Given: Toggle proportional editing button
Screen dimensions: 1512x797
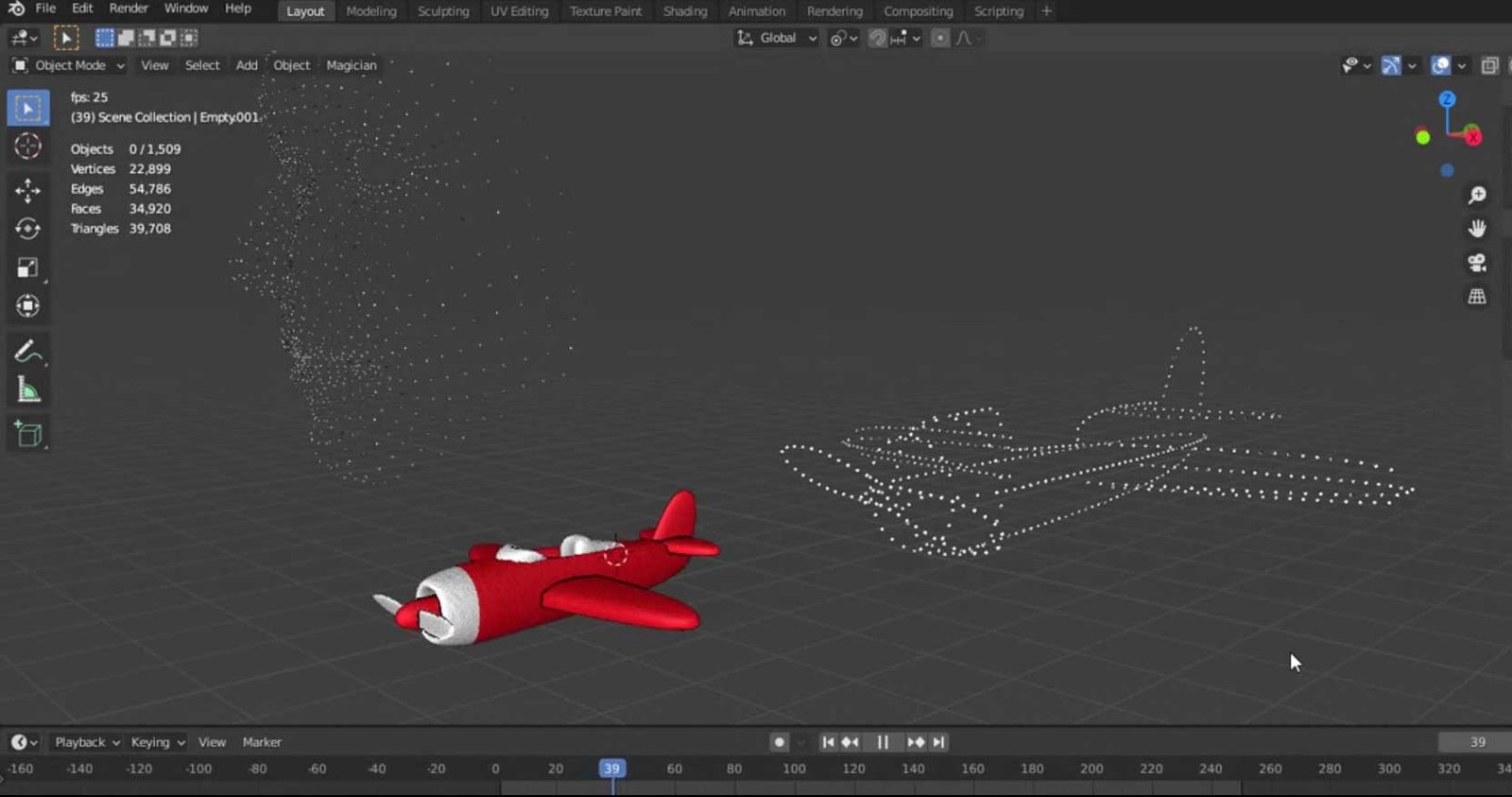Looking at the screenshot, I should [x=939, y=38].
